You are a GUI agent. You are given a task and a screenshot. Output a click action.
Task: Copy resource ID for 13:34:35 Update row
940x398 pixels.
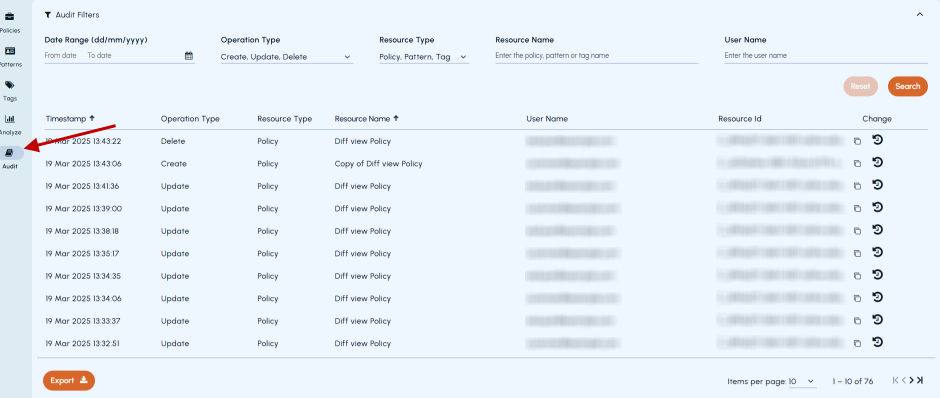pos(857,276)
